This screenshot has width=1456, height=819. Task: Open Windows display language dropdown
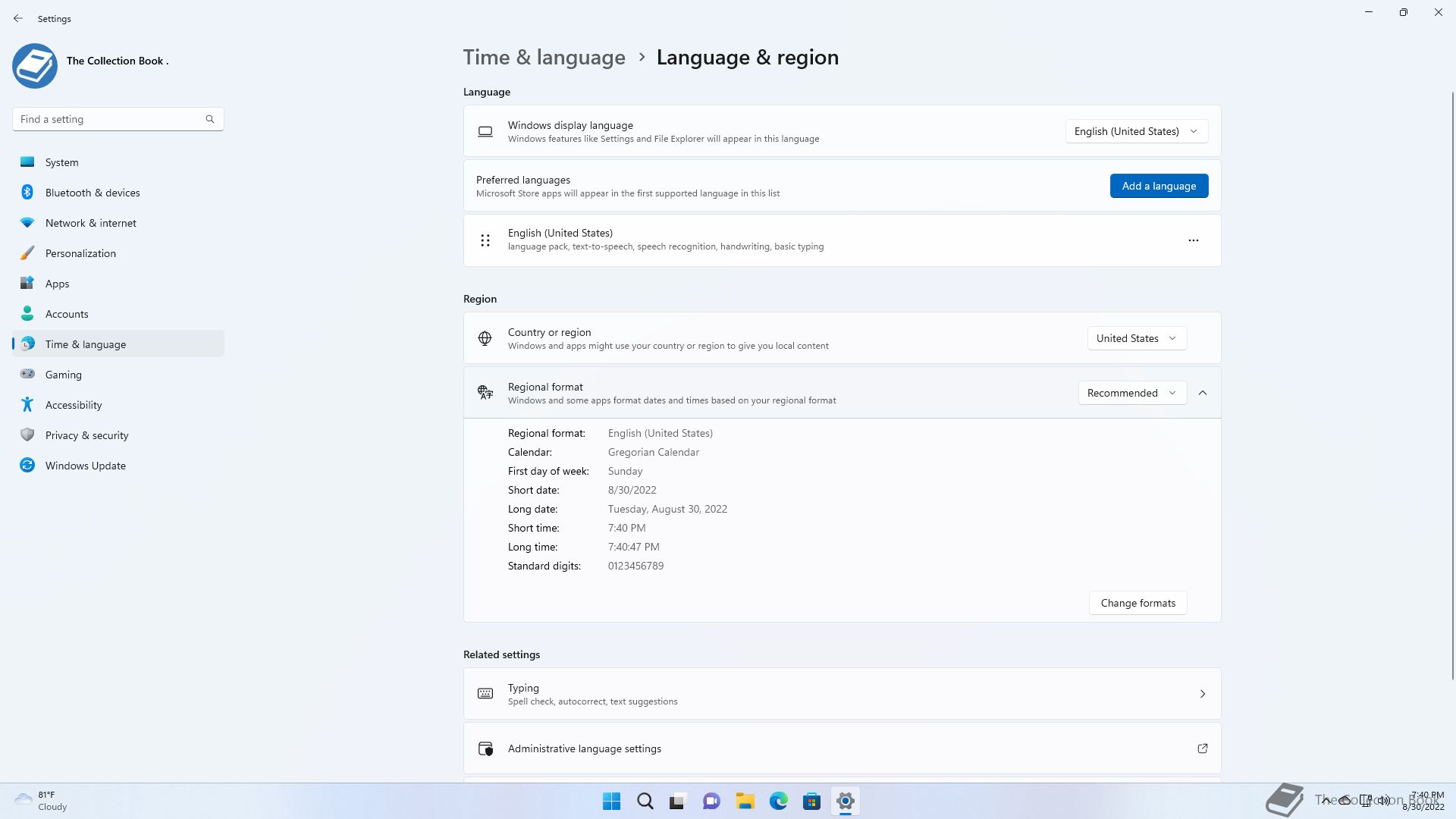(1136, 131)
